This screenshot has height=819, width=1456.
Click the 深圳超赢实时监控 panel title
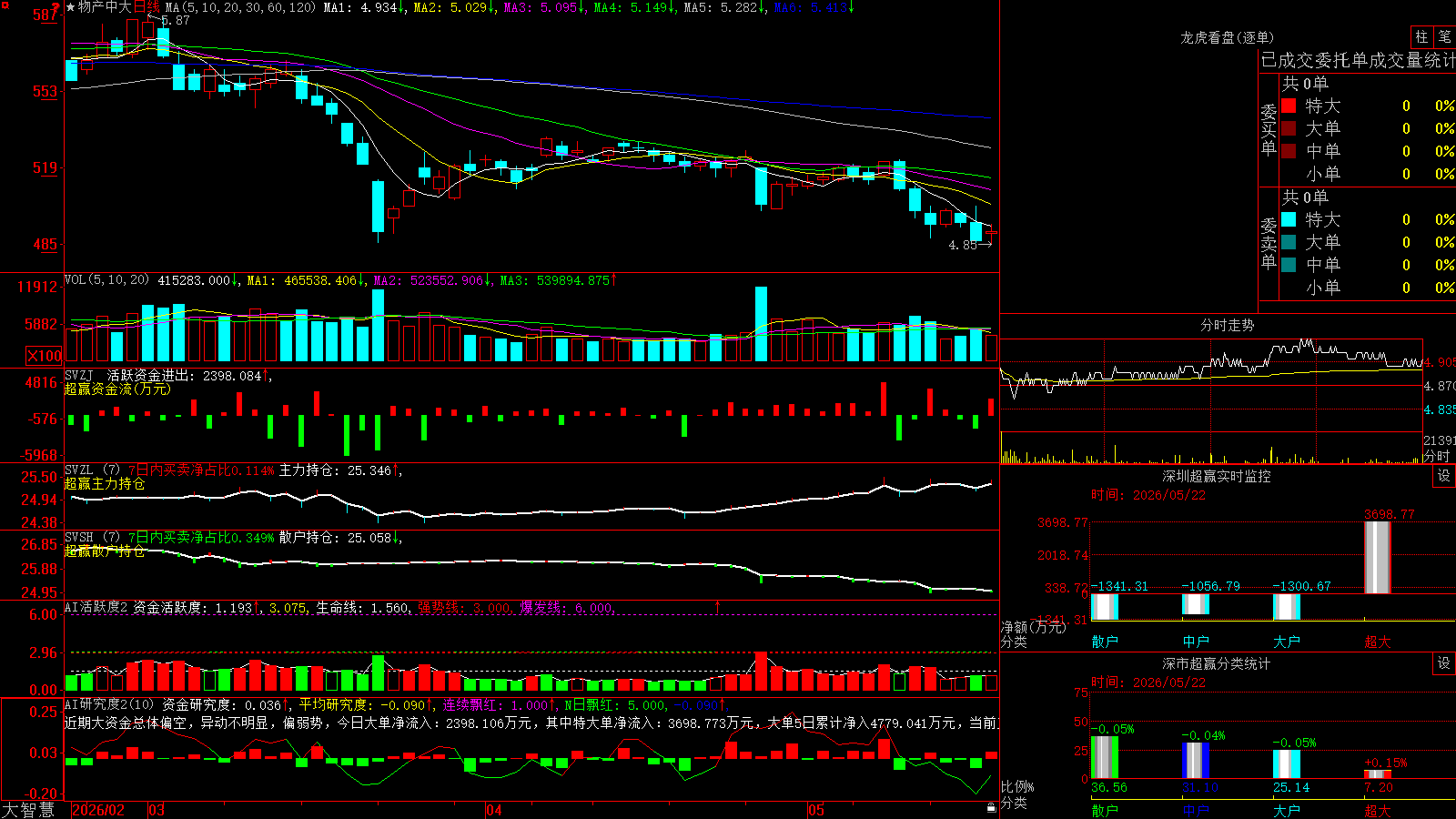[1216, 476]
